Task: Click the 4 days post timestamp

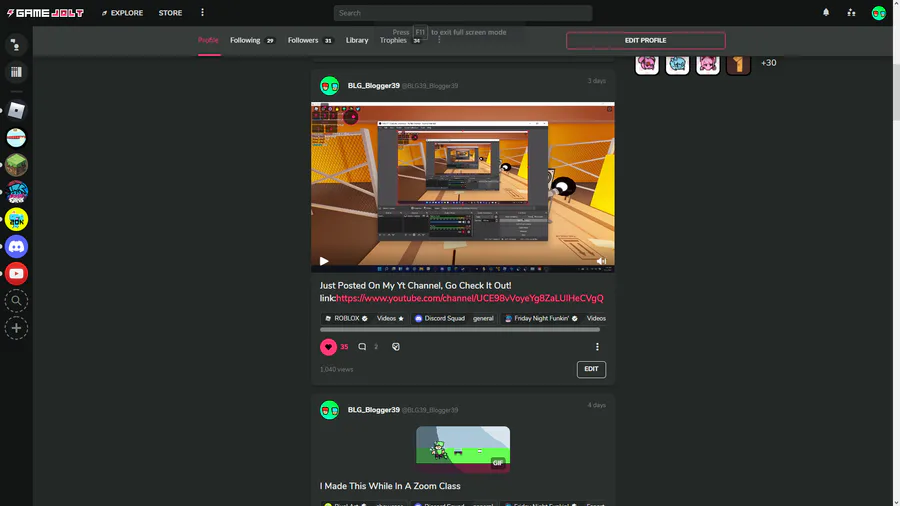Action: (596, 405)
